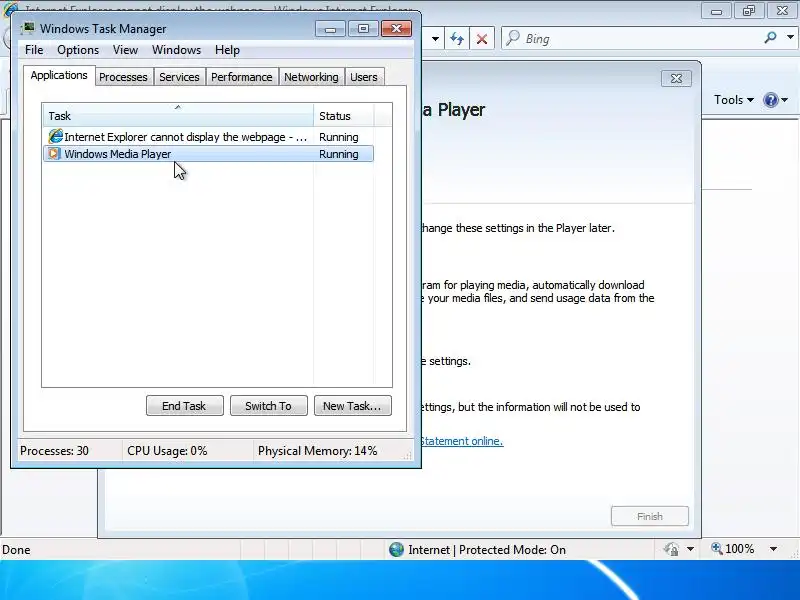Screen dimensions: 800x600
Task: Click the Task Manager window resize grip
Action: tap(407, 456)
